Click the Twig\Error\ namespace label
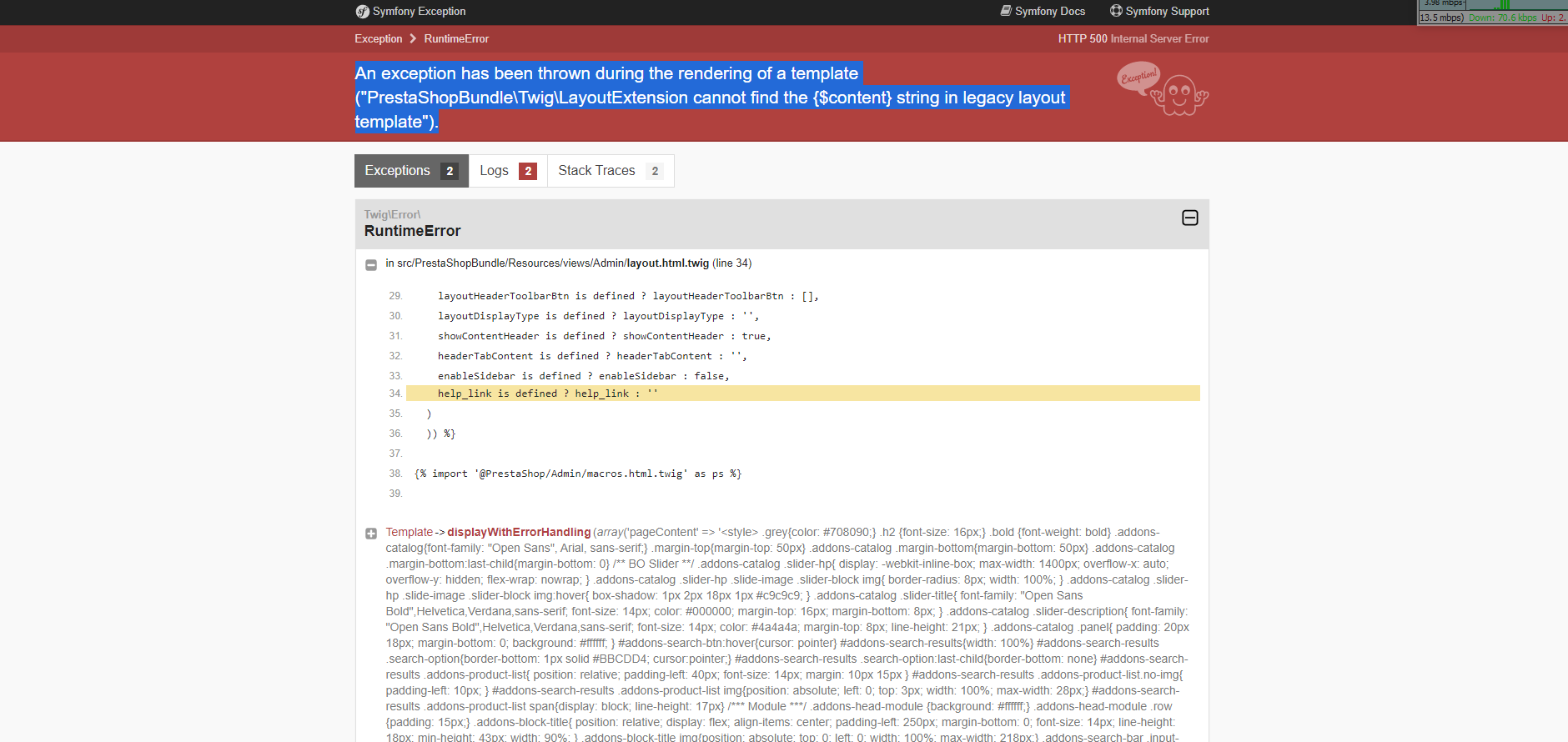The width and height of the screenshot is (1568, 742). click(x=392, y=214)
